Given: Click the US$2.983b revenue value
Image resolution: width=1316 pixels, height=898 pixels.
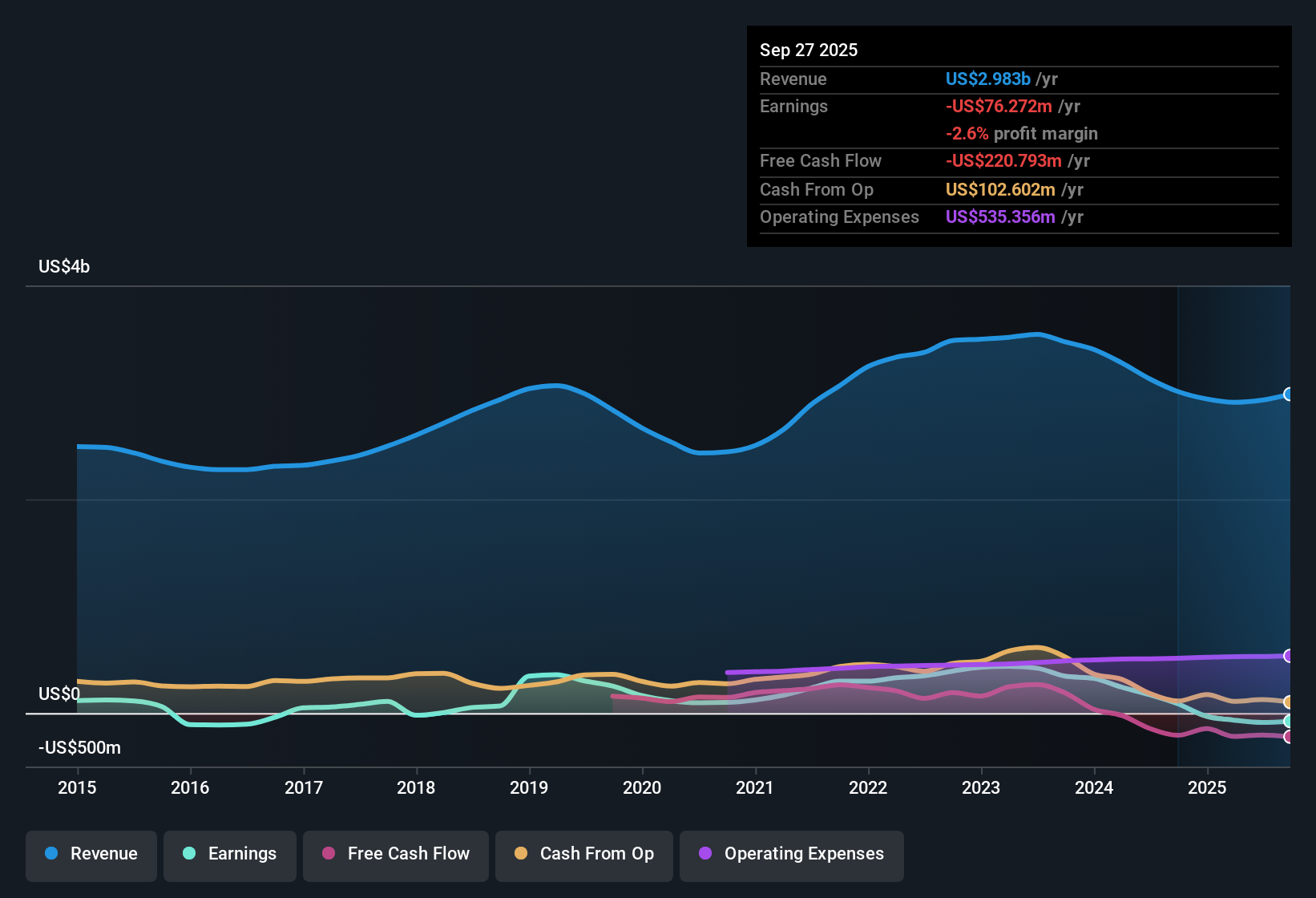Looking at the screenshot, I should coord(987,79).
